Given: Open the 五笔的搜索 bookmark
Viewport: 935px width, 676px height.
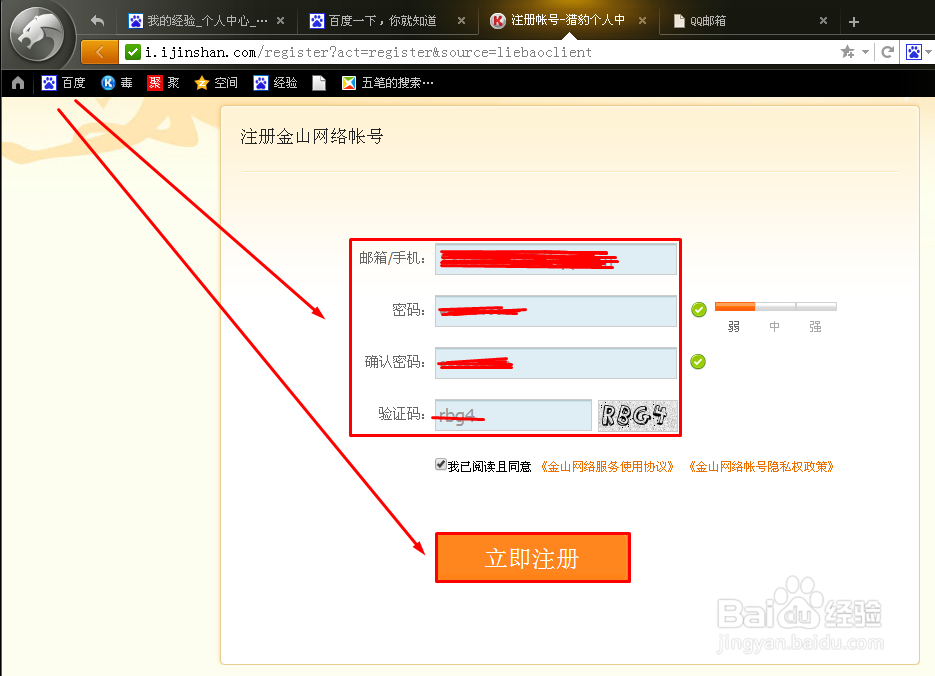Looking at the screenshot, I should [x=388, y=83].
